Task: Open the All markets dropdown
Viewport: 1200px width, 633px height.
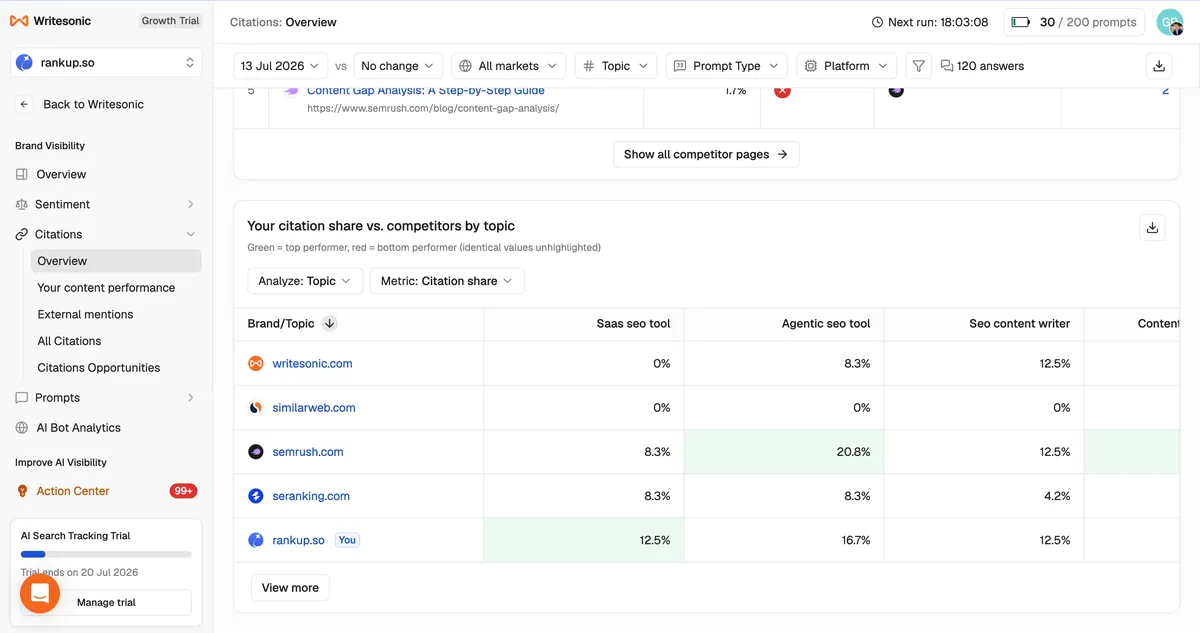Action: pyautogui.click(x=509, y=66)
